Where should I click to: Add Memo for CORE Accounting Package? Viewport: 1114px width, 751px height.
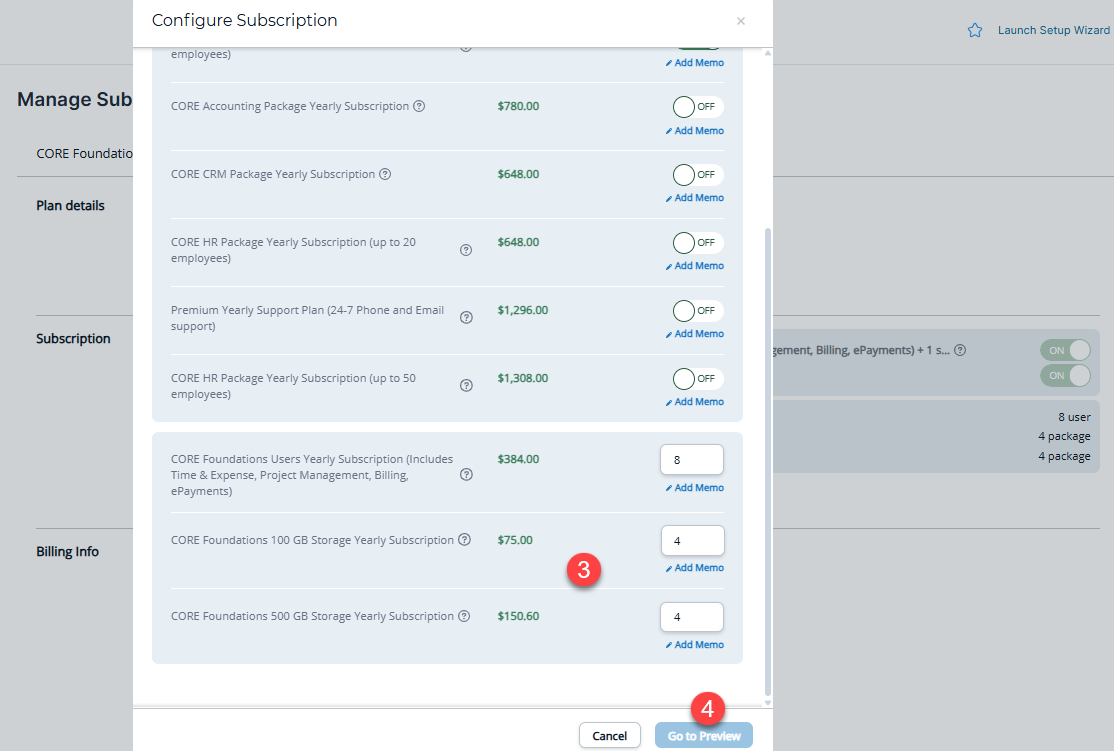click(695, 131)
